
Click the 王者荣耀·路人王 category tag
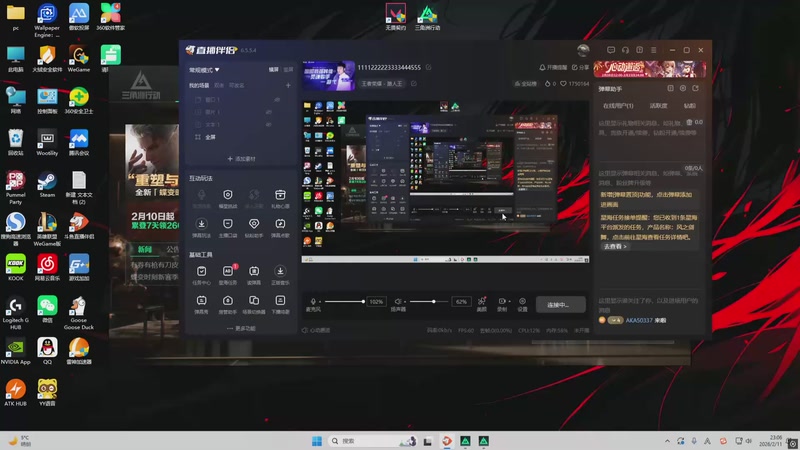[x=381, y=84]
